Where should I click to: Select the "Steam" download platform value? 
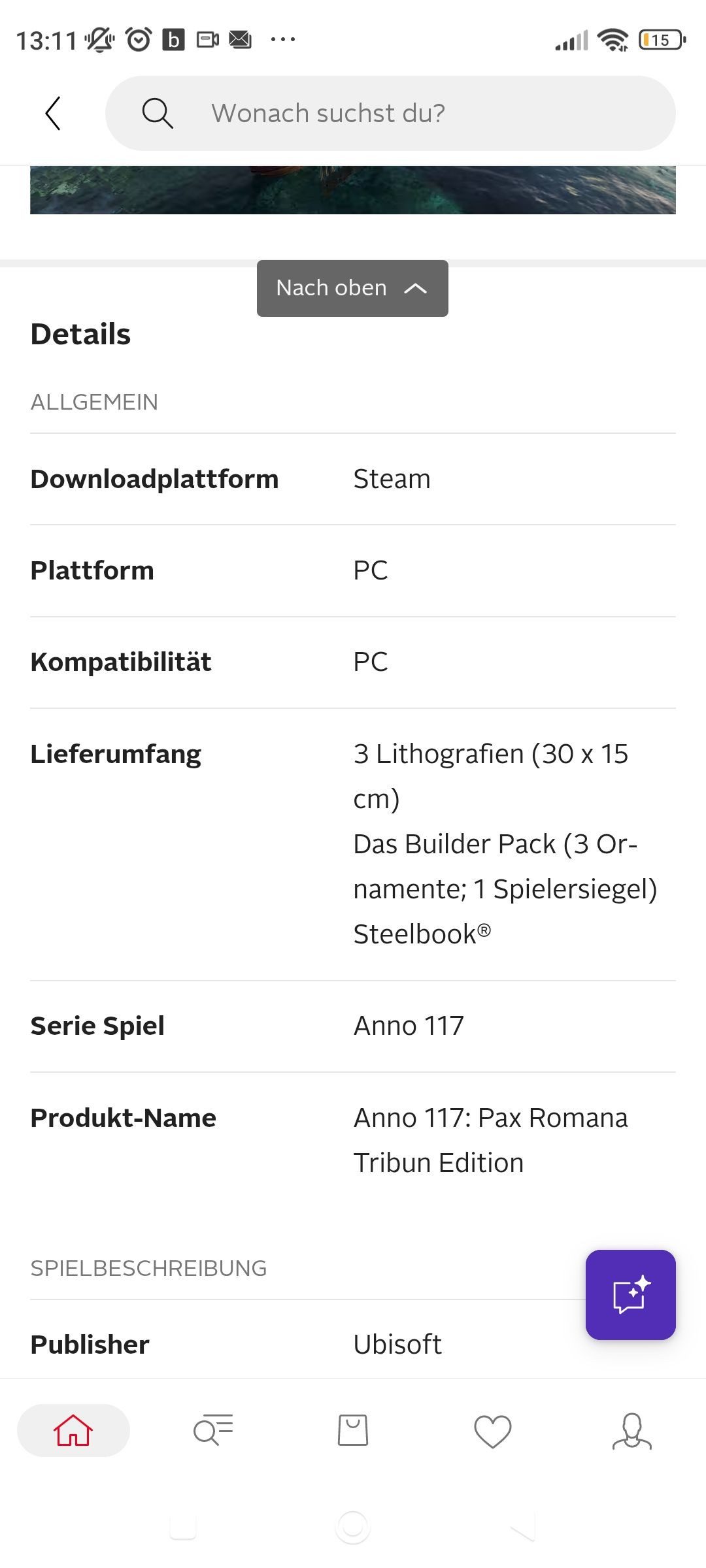pos(392,479)
